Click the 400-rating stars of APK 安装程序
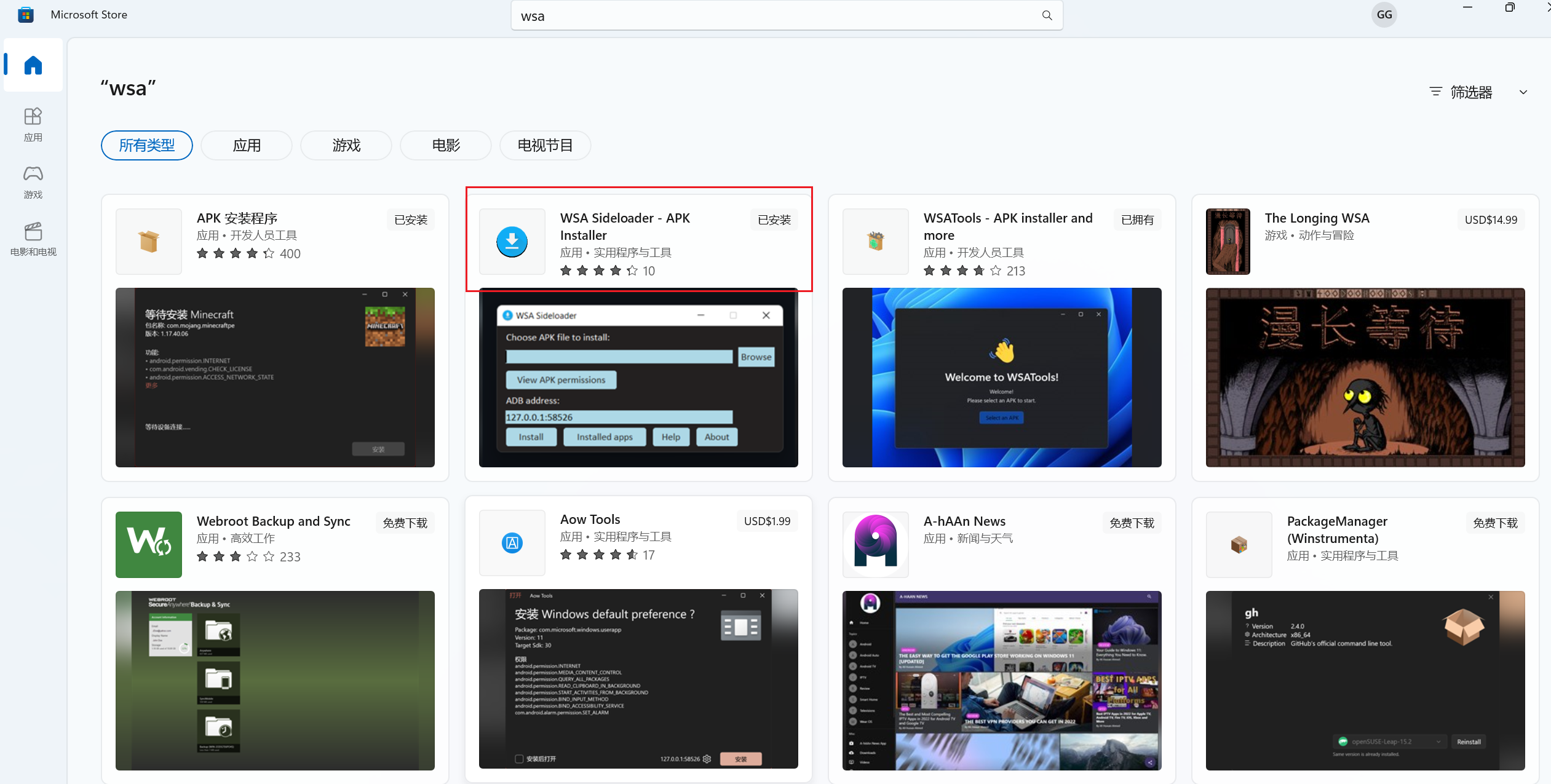This screenshot has height=784, width=1551. point(234,253)
